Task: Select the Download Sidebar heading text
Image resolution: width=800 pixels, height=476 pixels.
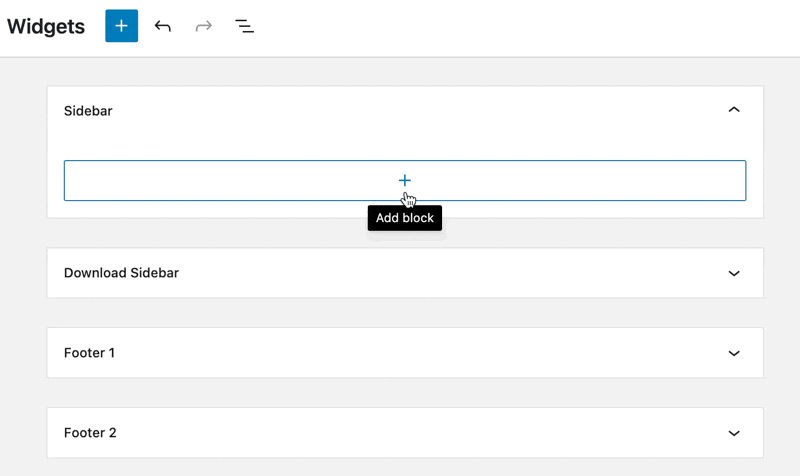Action: coord(121,273)
